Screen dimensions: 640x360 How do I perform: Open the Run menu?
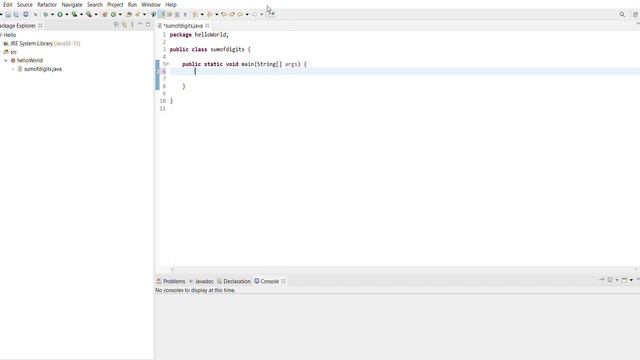(132, 4)
